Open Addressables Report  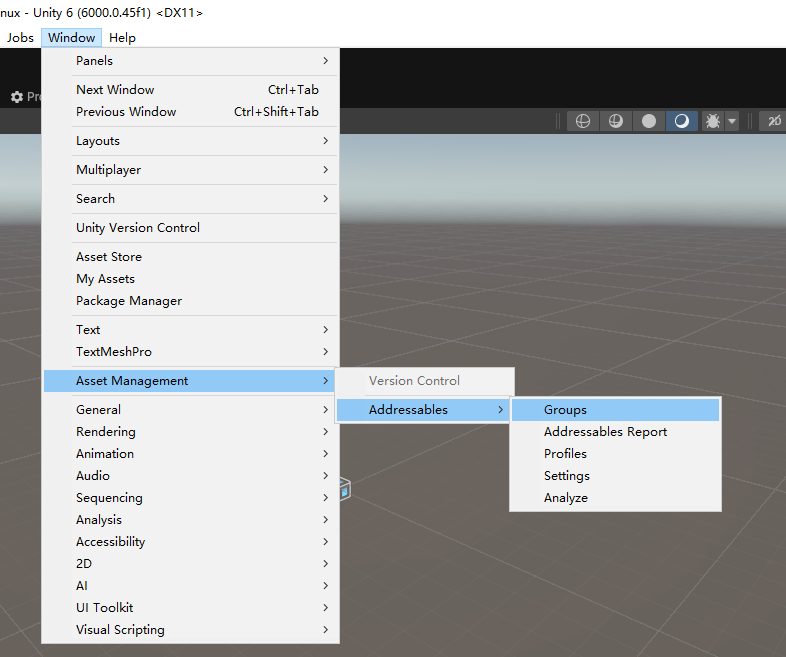pos(616,432)
